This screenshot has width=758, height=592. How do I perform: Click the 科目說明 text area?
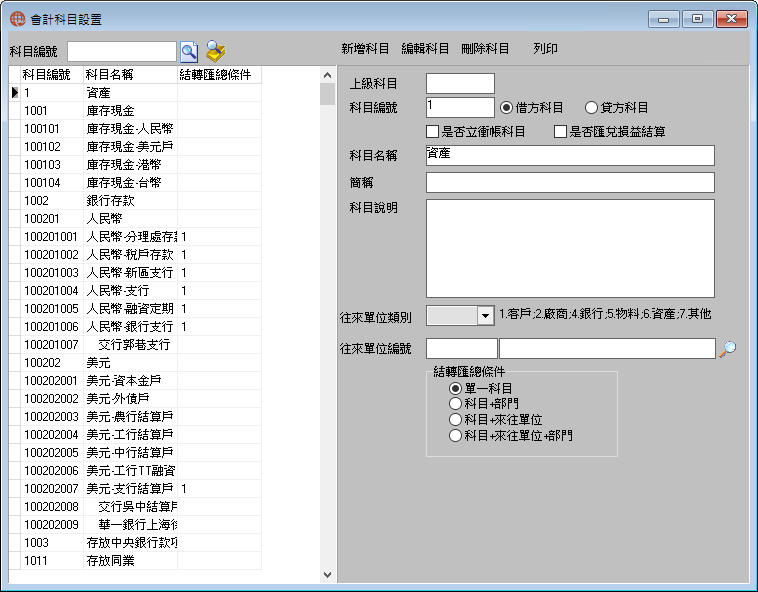[x=570, y=248]
